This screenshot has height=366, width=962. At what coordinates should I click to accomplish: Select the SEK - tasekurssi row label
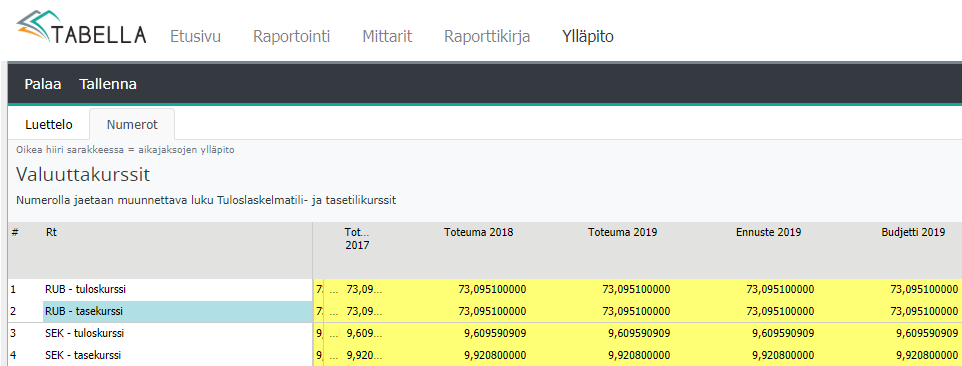[83, 356]
